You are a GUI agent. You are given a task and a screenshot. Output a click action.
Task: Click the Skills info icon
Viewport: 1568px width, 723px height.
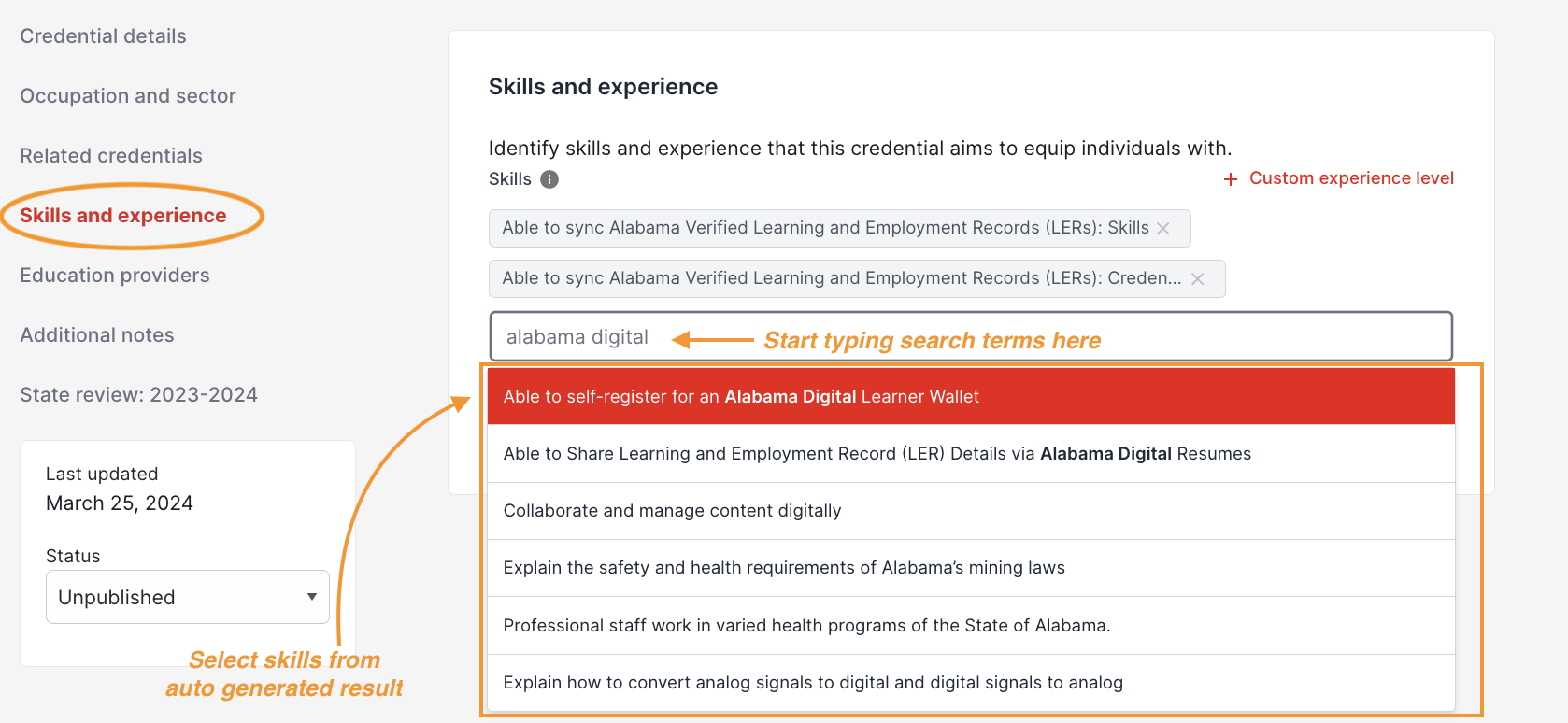click(549, 179)
